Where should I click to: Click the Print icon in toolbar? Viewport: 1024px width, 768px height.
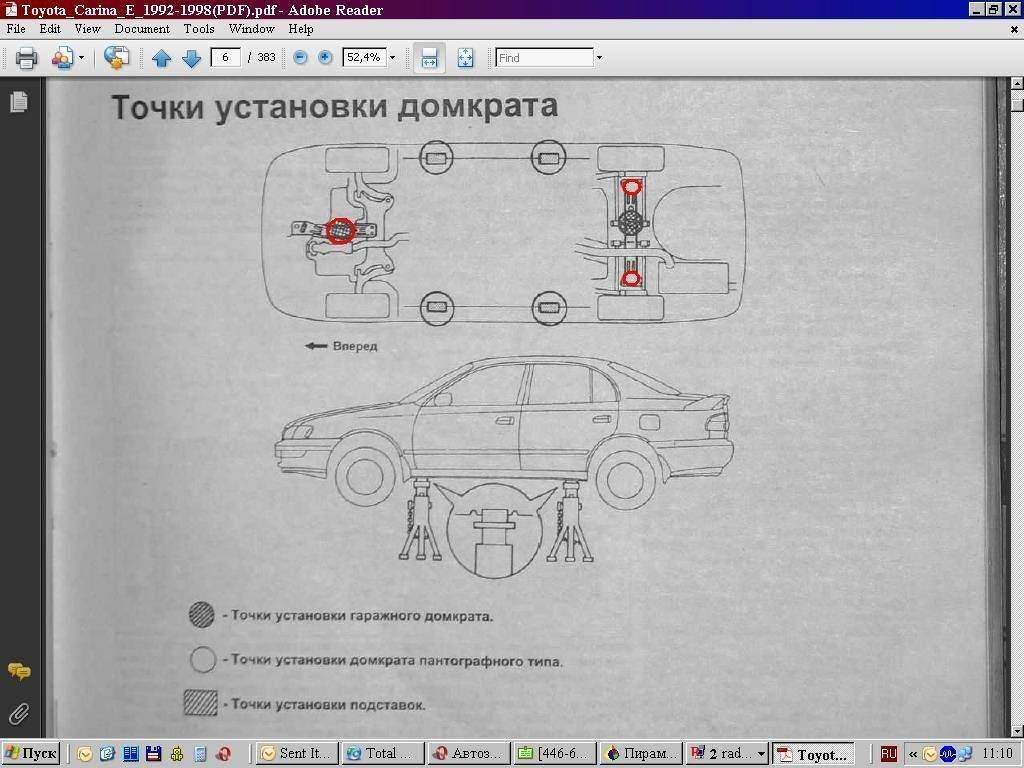coord(26,58)
